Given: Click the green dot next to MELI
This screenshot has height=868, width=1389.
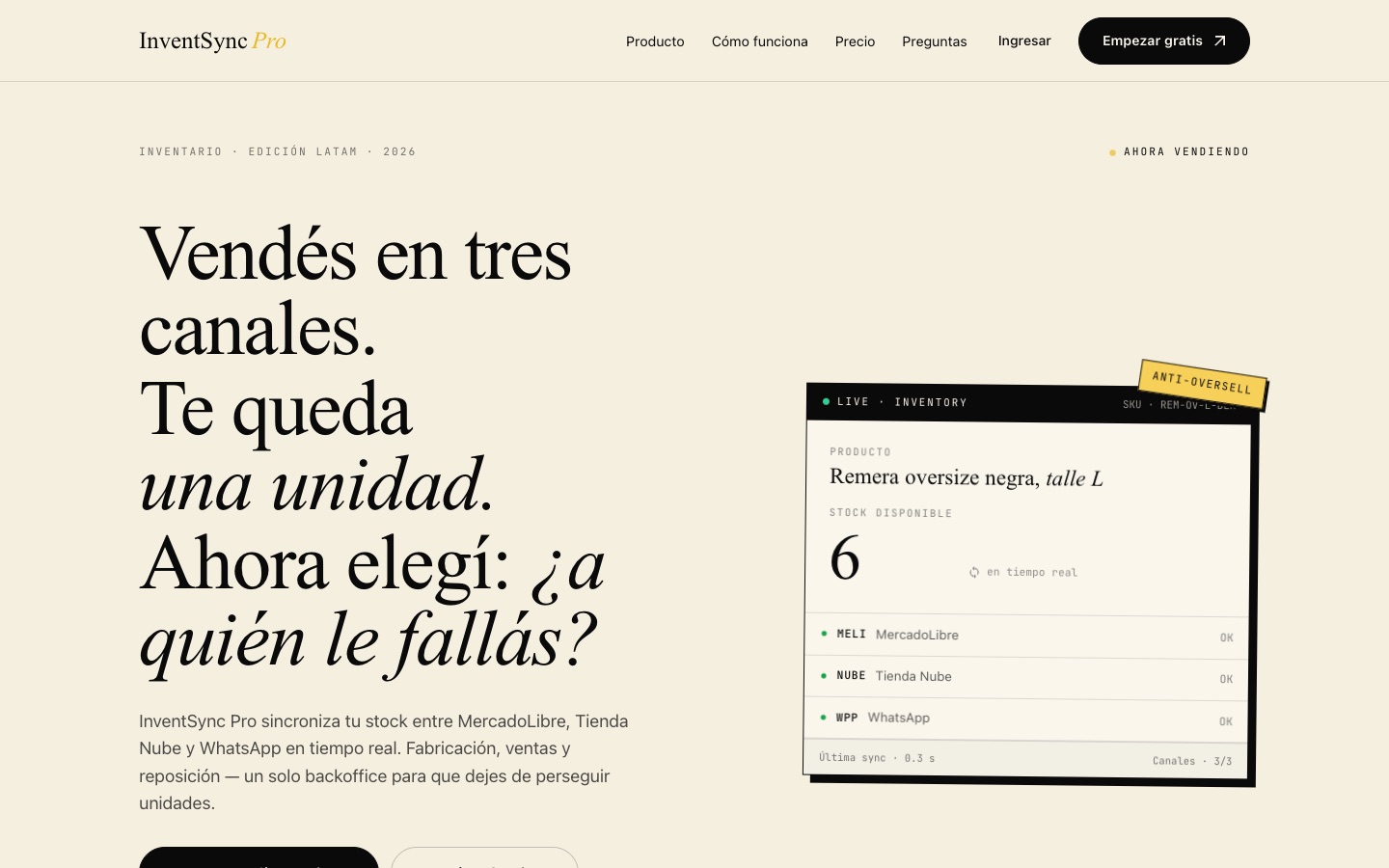Looking at the screenshot, I should click(824, 634).
